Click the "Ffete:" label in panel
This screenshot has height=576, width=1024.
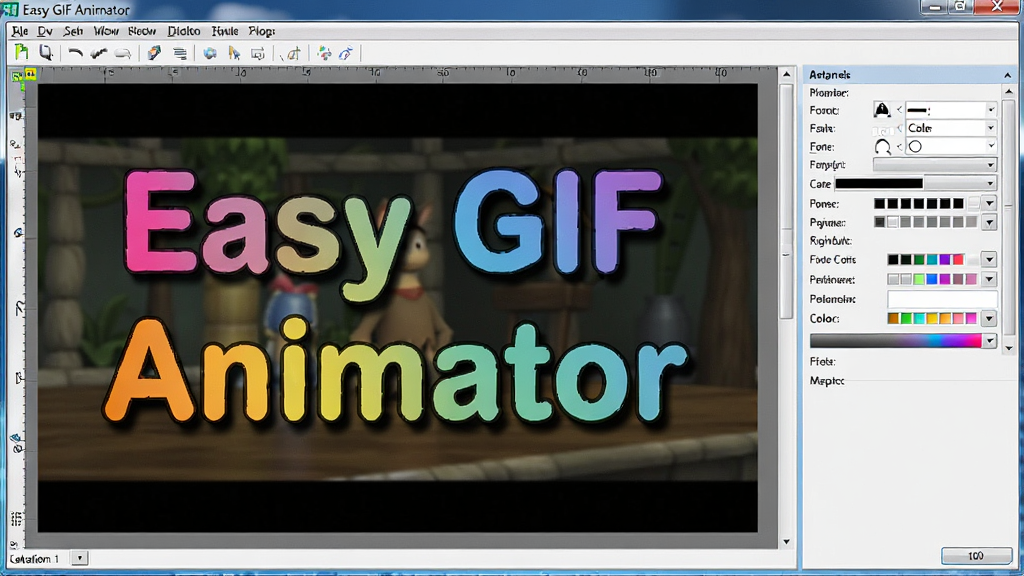[x=822, y=361]
